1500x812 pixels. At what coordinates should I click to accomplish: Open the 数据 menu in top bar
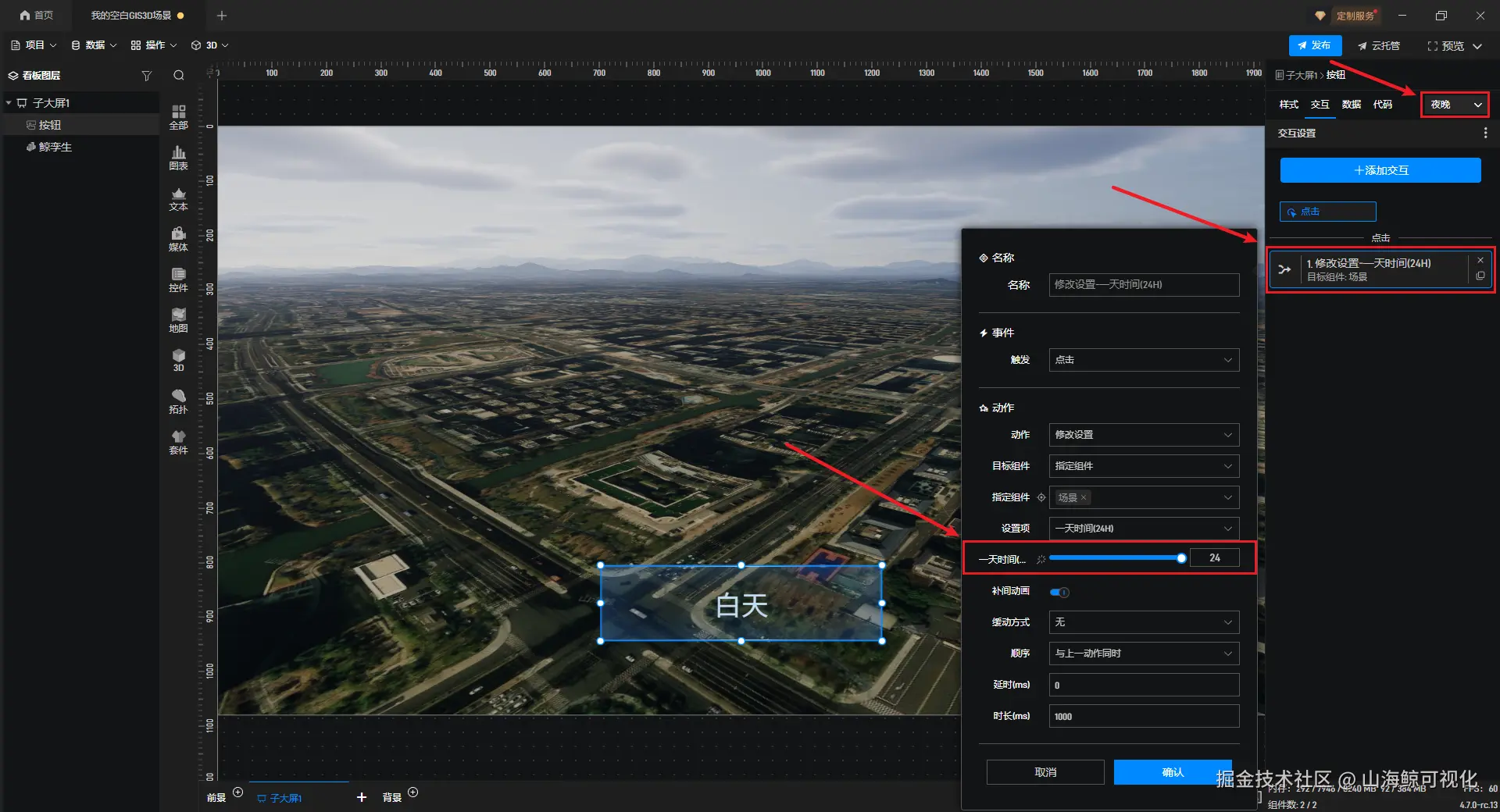(x=94, y=45)
